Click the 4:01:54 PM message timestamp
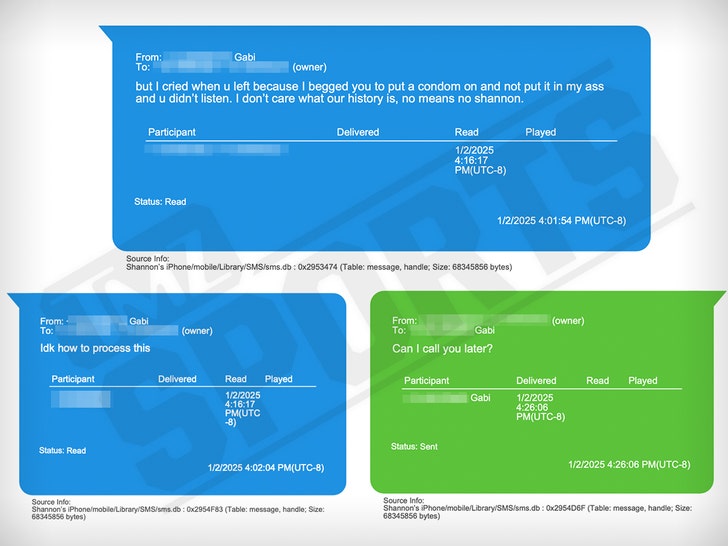 click(561, 220)
